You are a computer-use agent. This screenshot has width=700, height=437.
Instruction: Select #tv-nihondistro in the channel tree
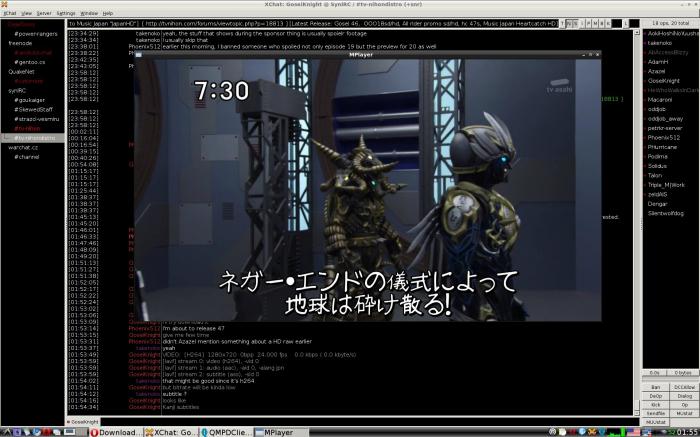pos(35,138)
